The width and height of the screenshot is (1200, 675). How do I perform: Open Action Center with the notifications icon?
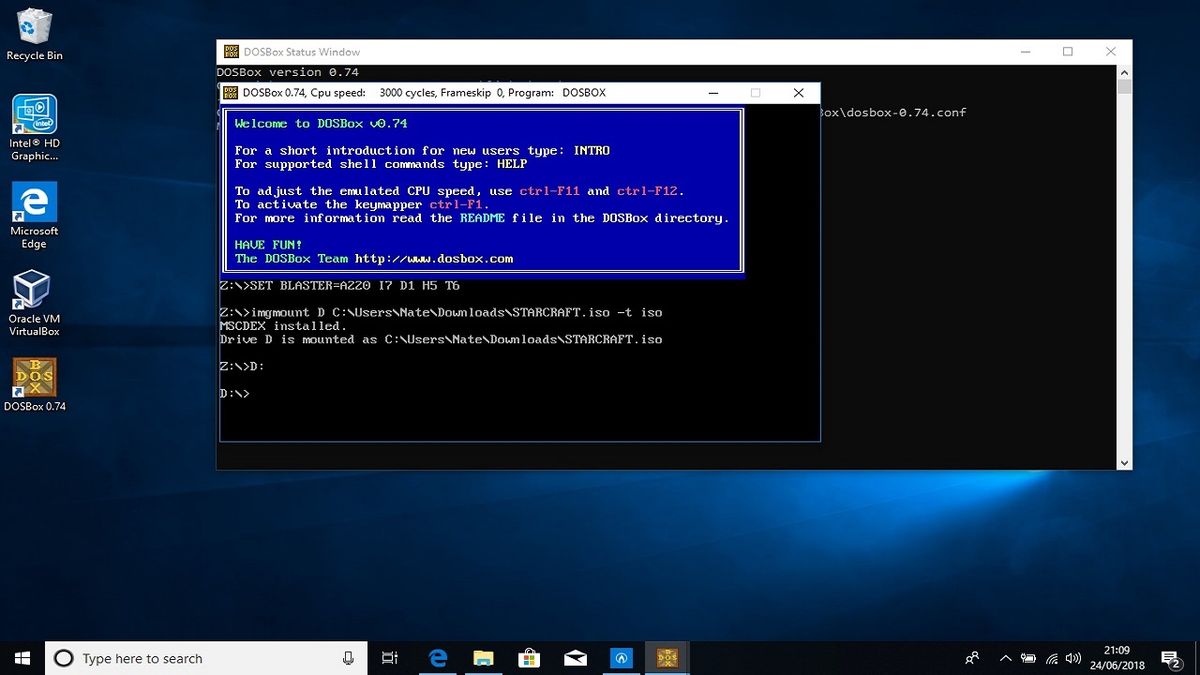coord(1172,658)
